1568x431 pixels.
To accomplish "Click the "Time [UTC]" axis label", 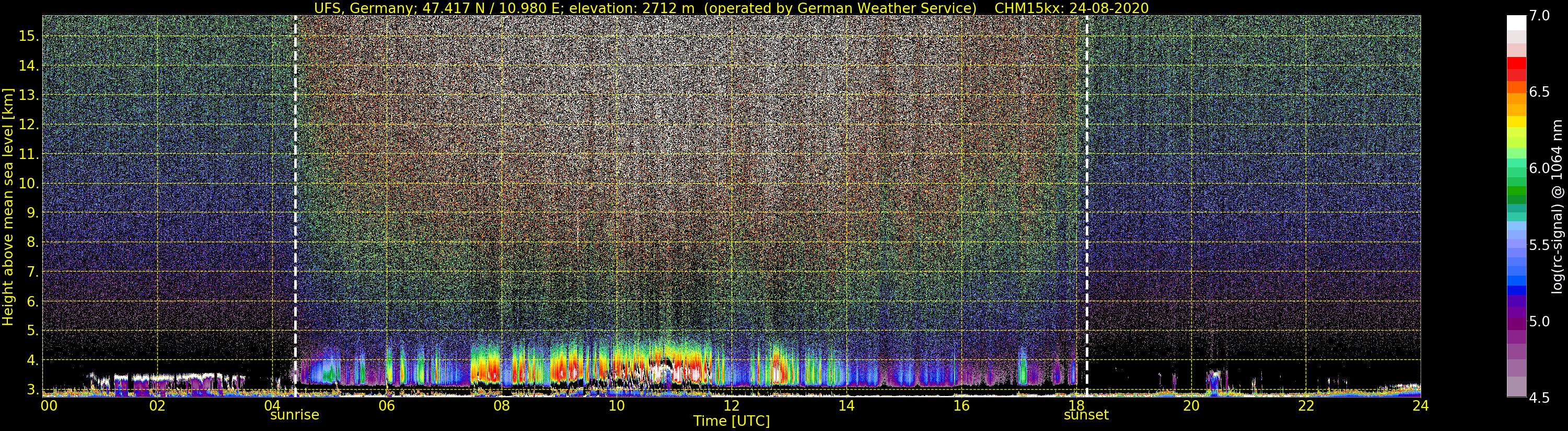I will click(731, 421).
